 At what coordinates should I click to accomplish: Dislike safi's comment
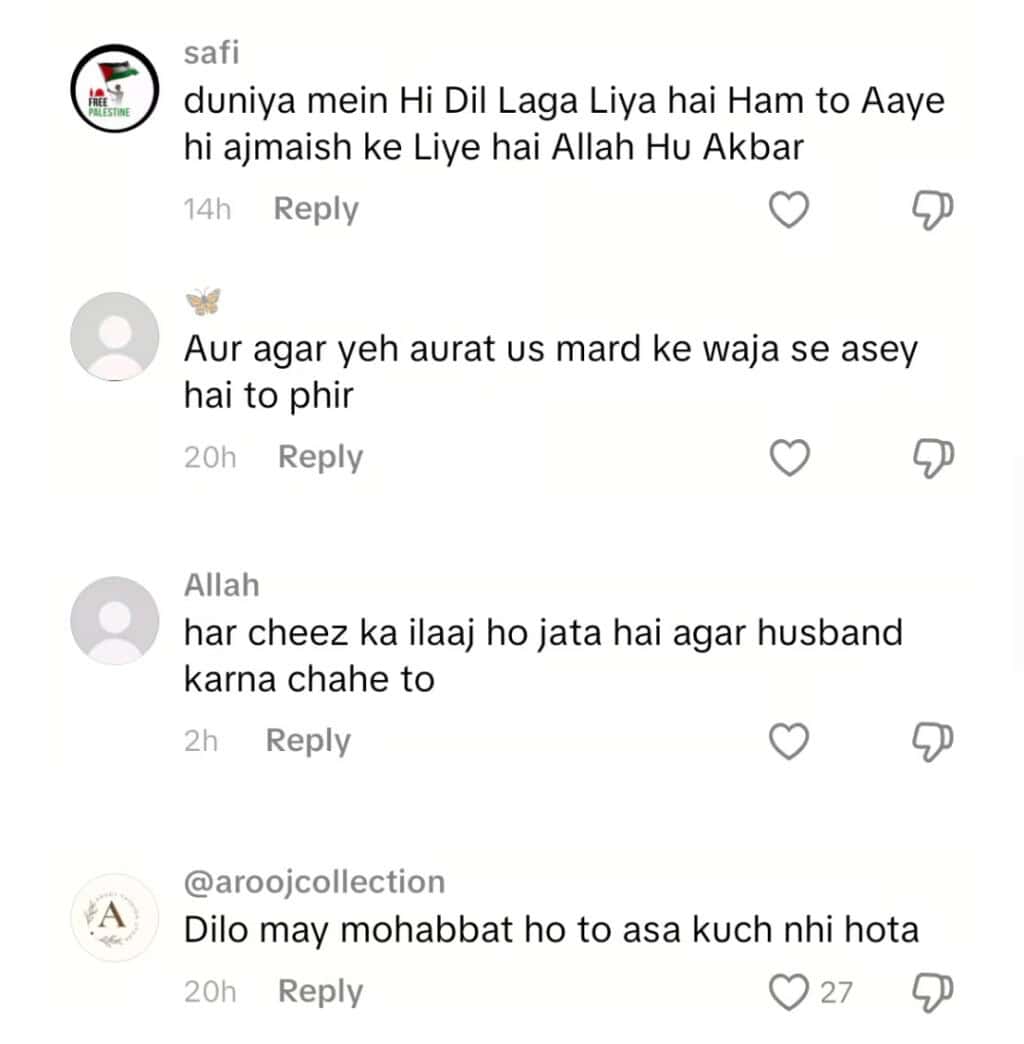point(933,209)
